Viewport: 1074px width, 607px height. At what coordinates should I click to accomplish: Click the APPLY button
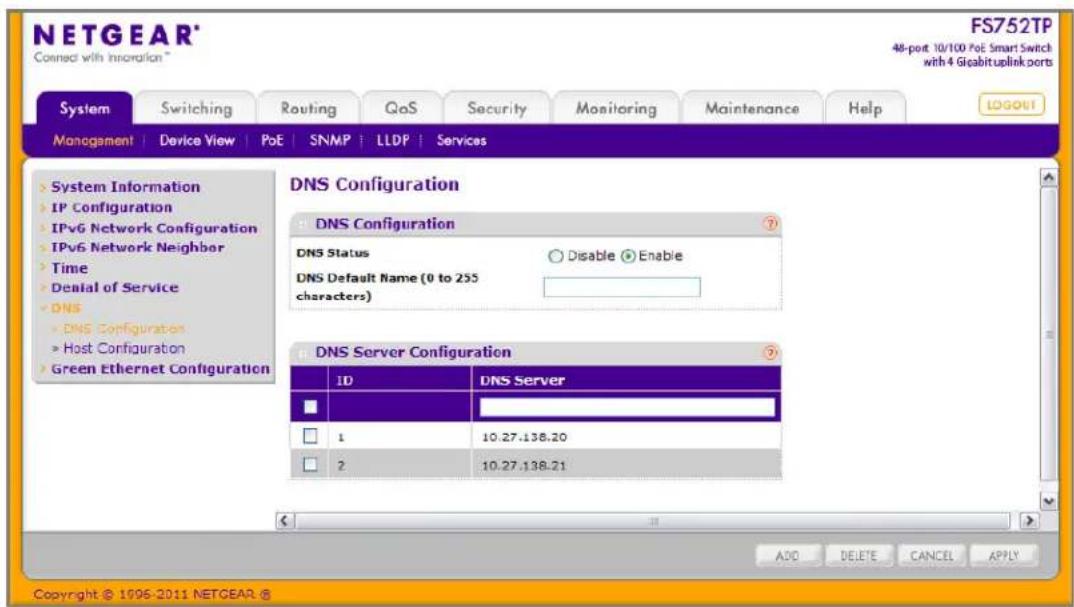point(1003,556)
